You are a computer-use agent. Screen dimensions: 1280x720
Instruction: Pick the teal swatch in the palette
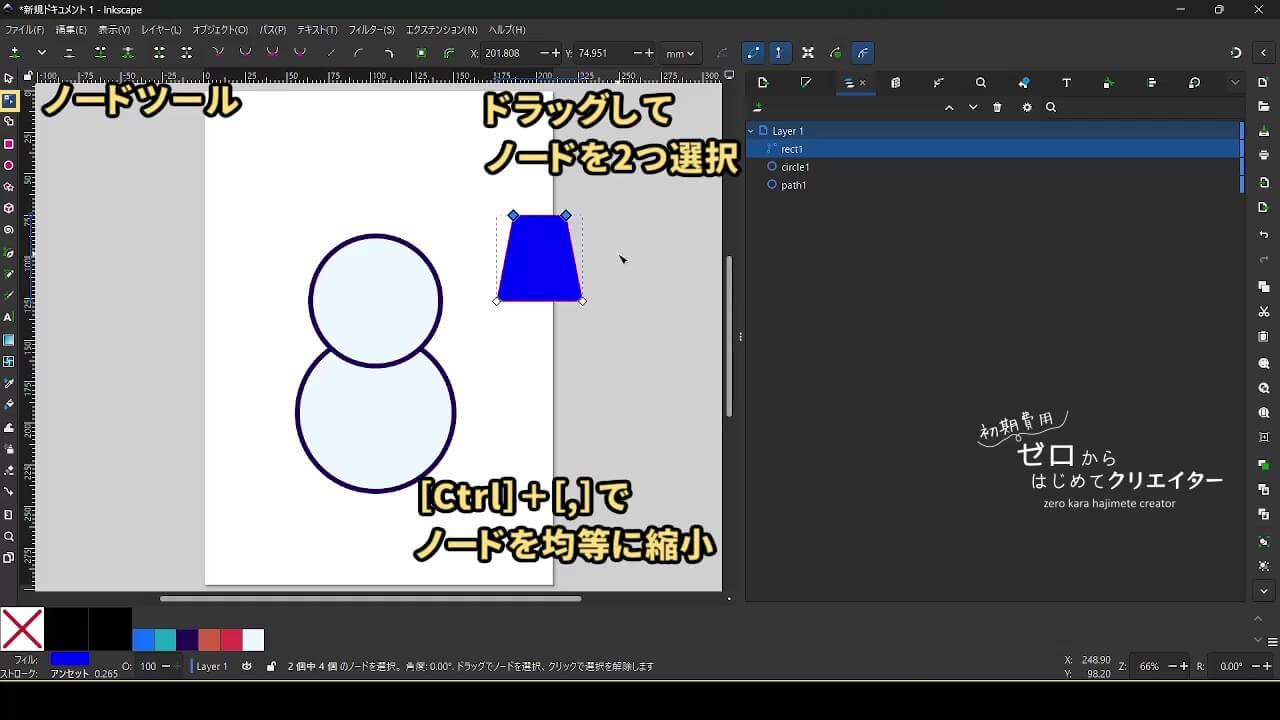(165, 640)
